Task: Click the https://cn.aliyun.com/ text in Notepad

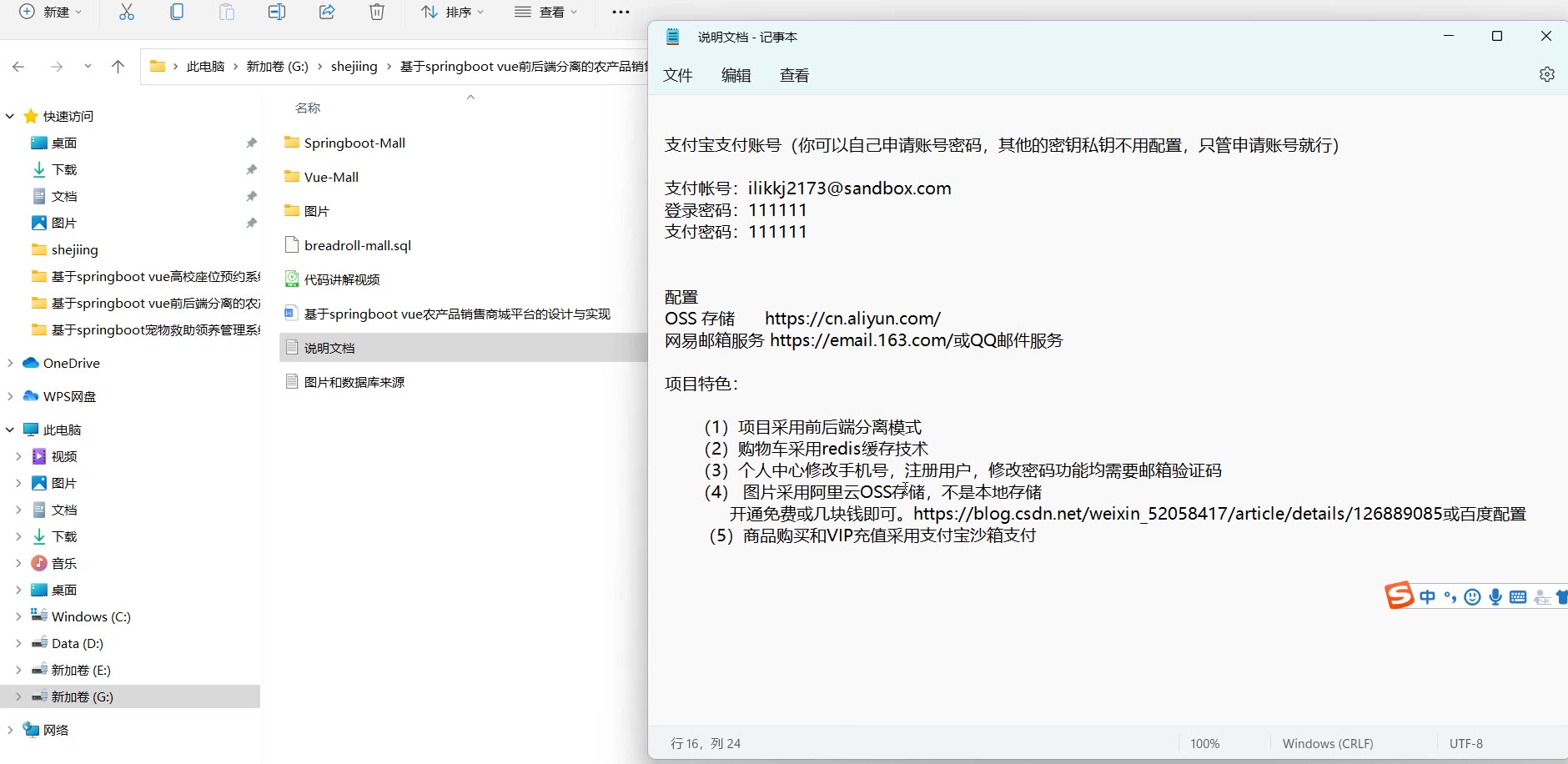Action: pyautogui.click(x=852, y=319)
